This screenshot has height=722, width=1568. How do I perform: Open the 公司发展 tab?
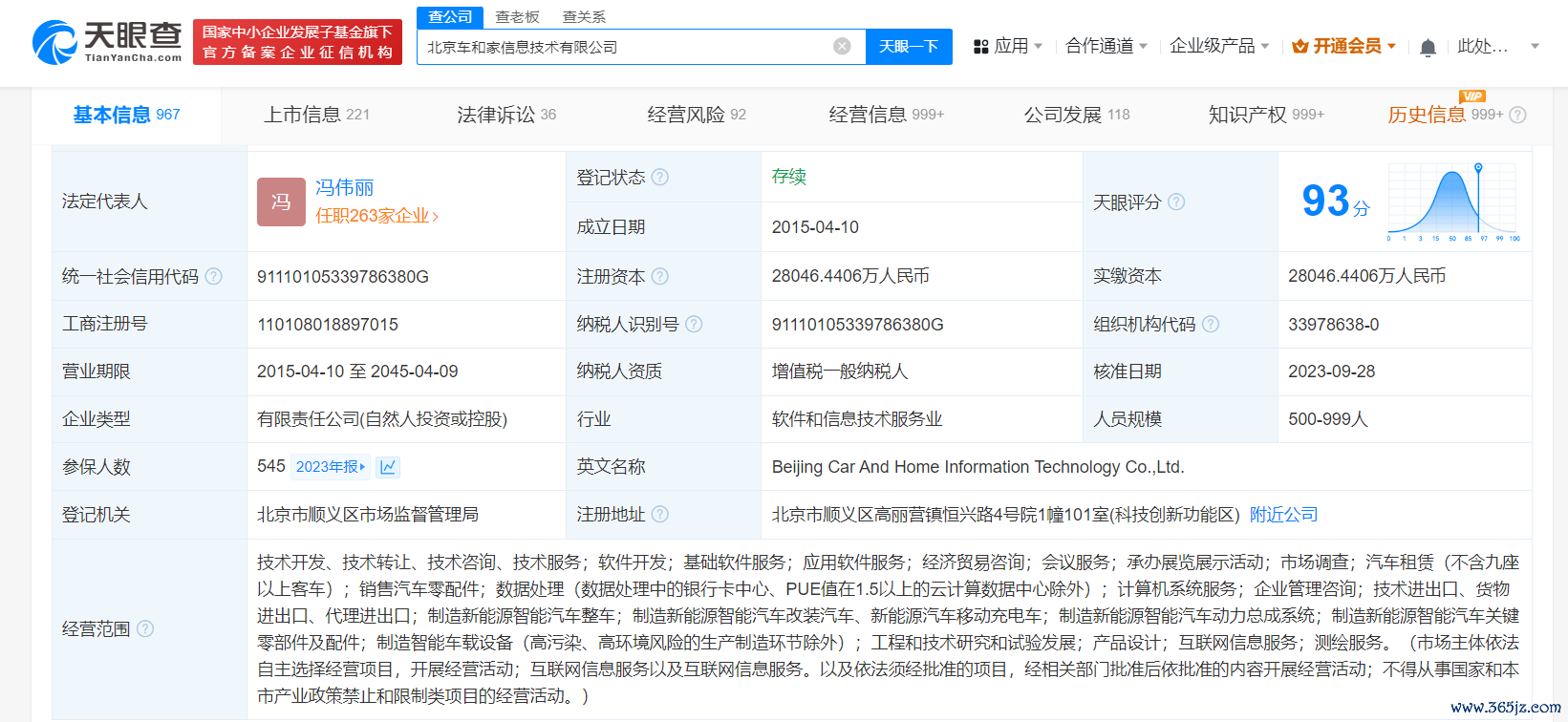1077,115
